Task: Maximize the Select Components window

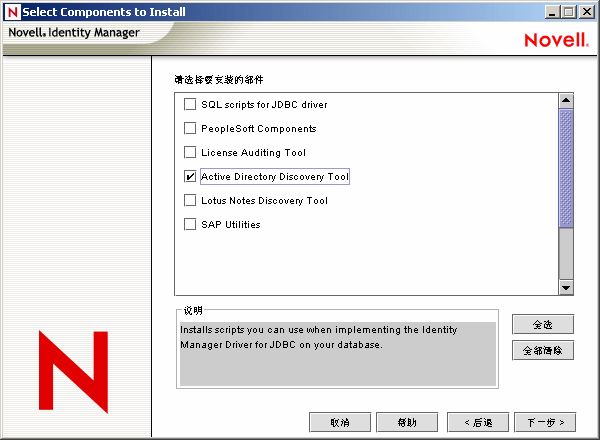Action: tap(568, 12)
